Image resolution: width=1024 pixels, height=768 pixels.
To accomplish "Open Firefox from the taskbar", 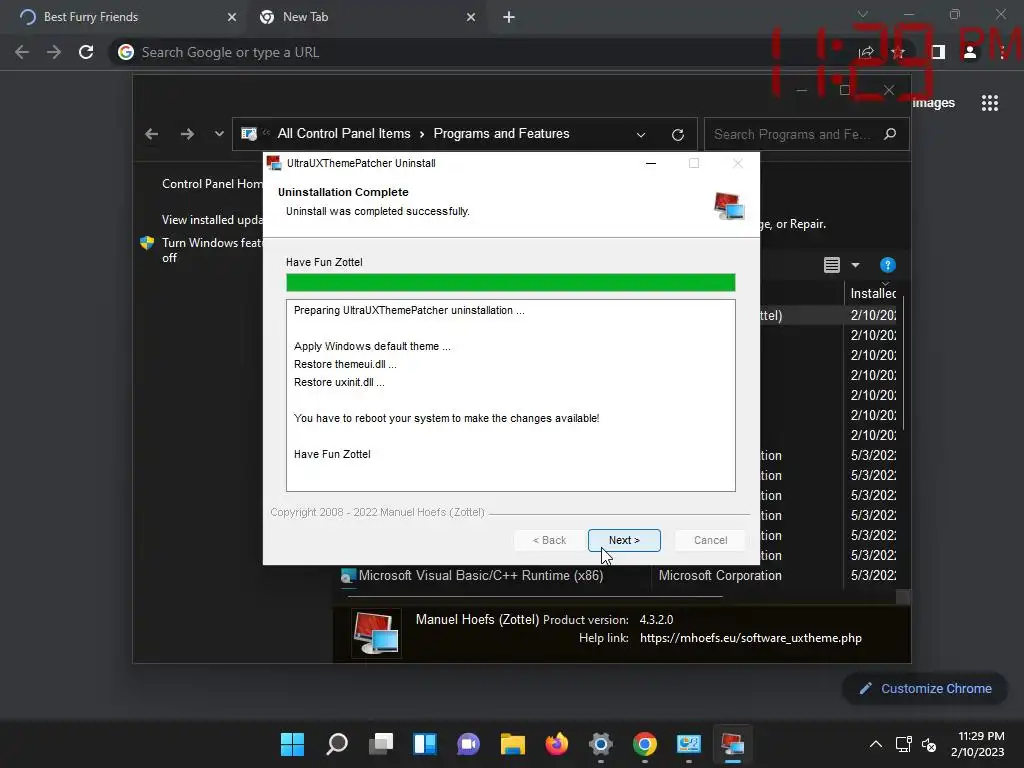I will (556, 744).
